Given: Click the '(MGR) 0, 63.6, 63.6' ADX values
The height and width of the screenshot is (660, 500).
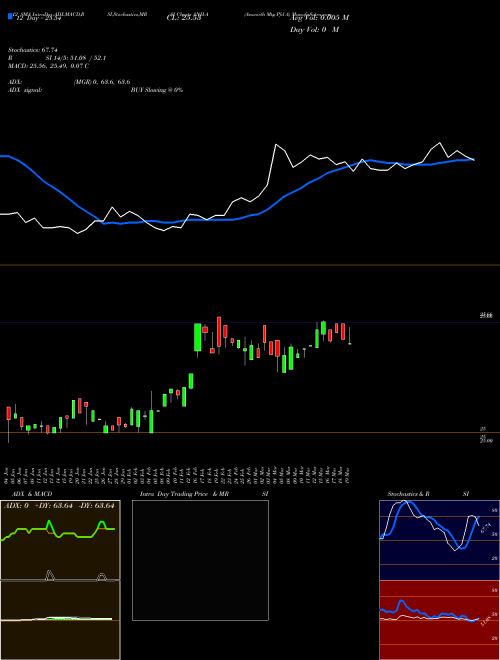Looking at the screenshot, I should pos(102,82).
